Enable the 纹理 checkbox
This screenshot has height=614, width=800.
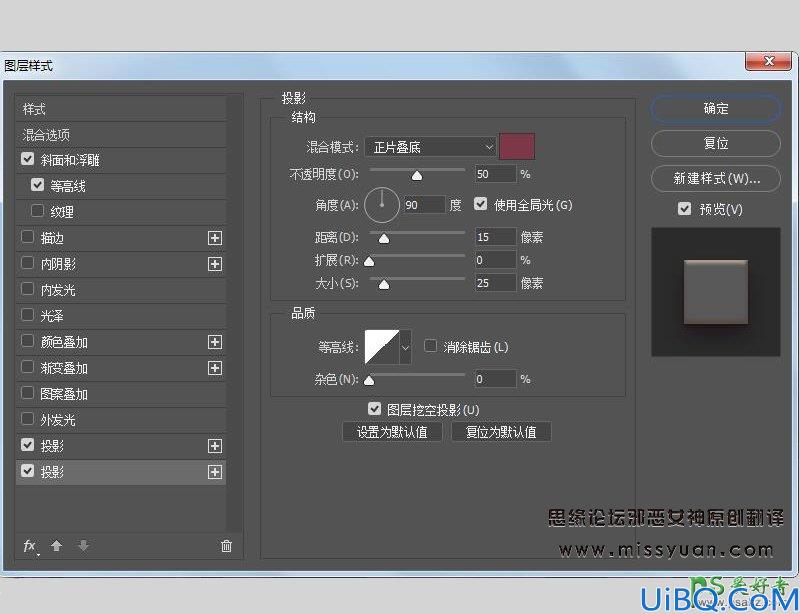pos(37,210)
